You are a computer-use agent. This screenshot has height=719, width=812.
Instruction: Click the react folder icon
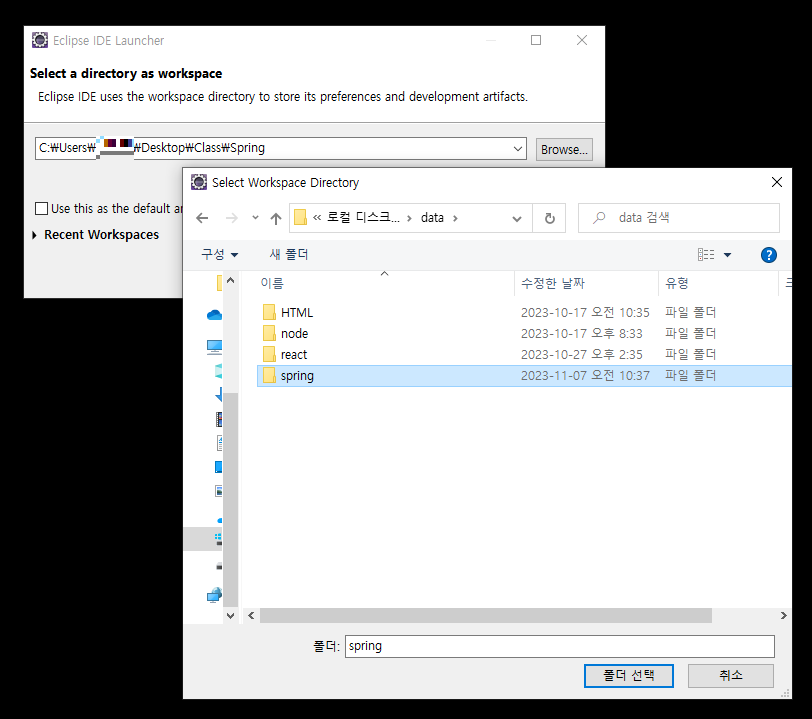click(269, 354)
